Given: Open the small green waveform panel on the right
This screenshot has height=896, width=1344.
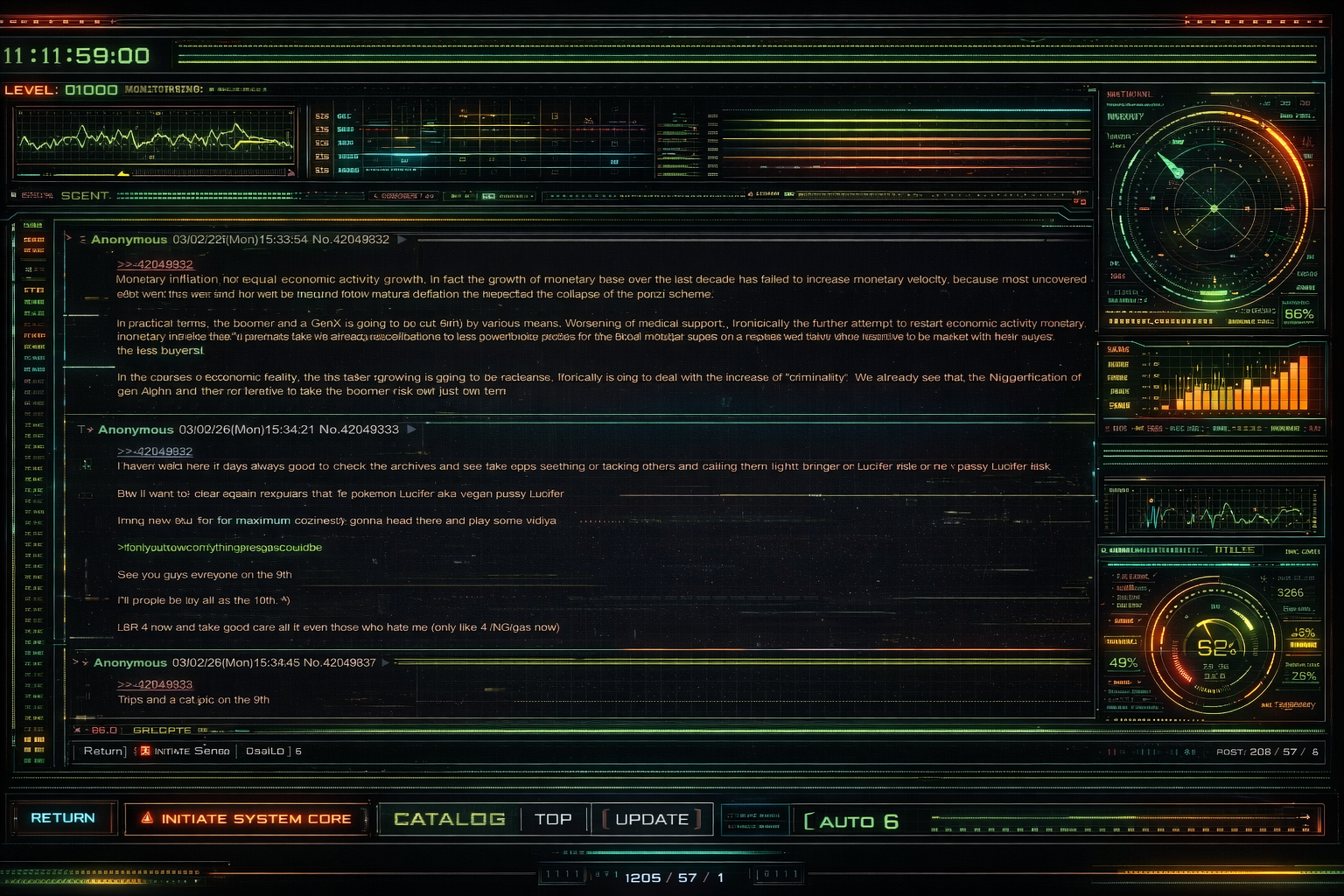Looking at the screenshot, I should tap(1211, 508).
